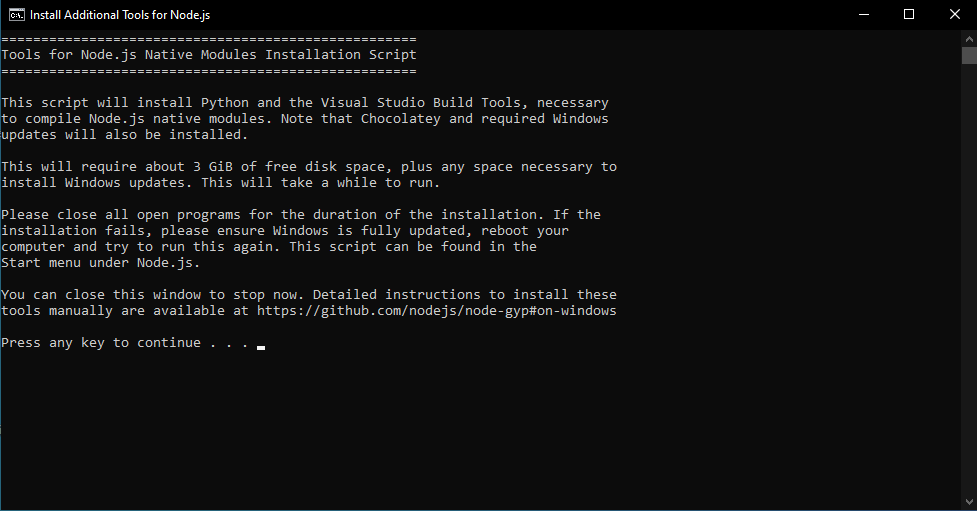
Task: Click the empty black area below the prompt
Action: tap(480, 430)
